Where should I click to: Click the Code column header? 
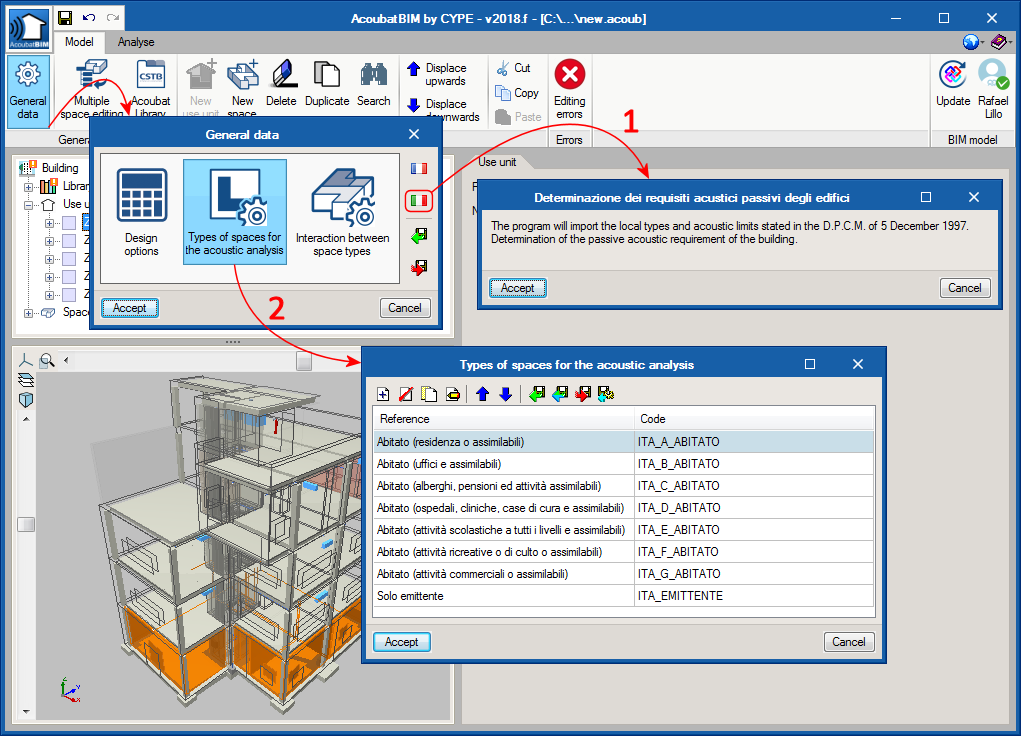tap(754, 419)
